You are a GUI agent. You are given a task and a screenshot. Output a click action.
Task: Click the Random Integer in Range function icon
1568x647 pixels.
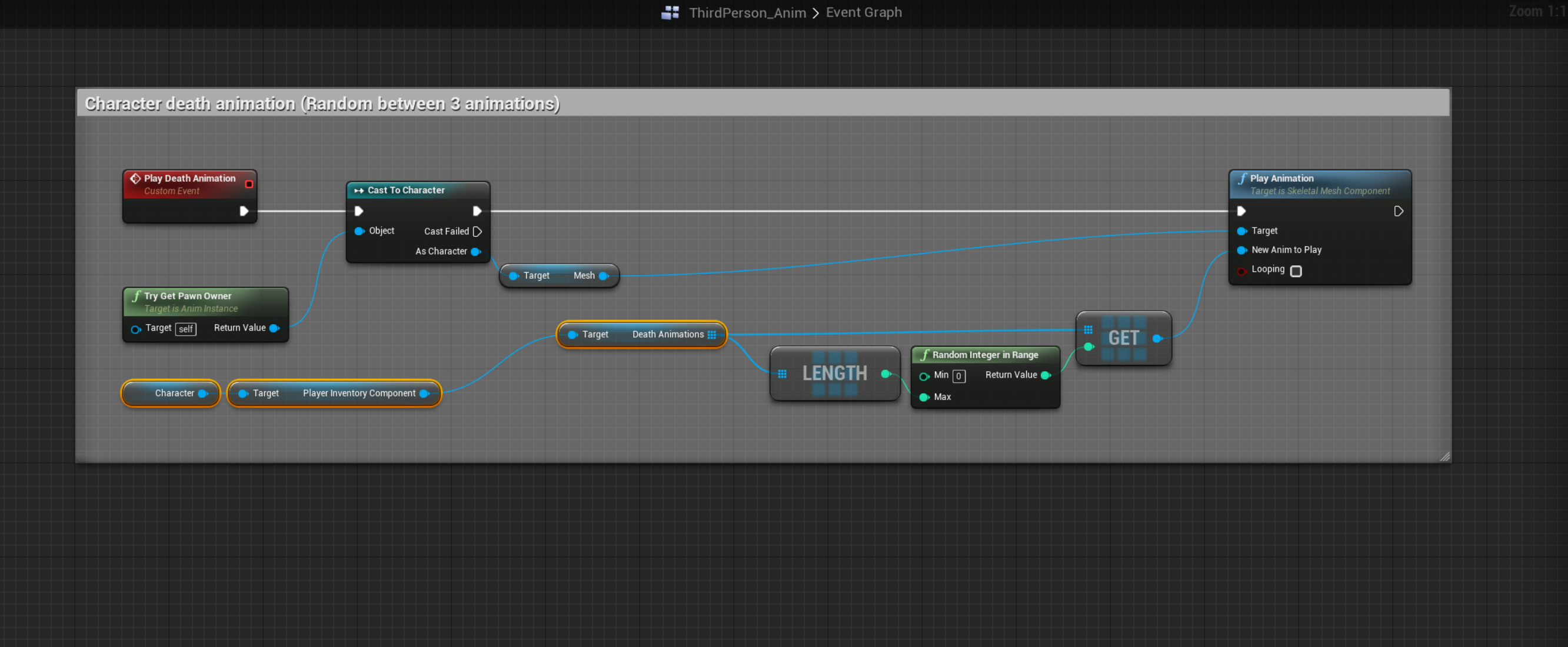tap(924, 355)
